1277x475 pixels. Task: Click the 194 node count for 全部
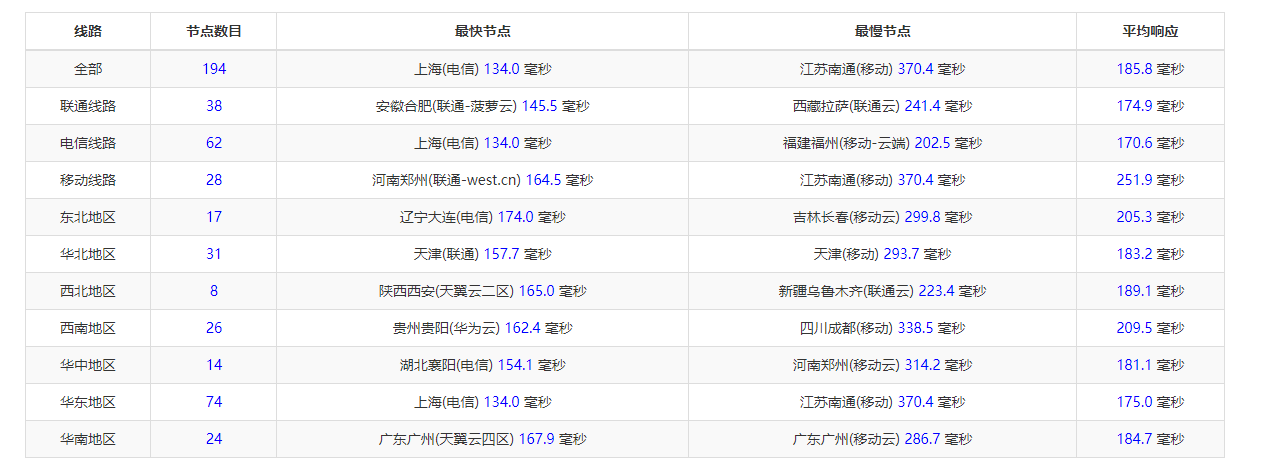(213, 69)
